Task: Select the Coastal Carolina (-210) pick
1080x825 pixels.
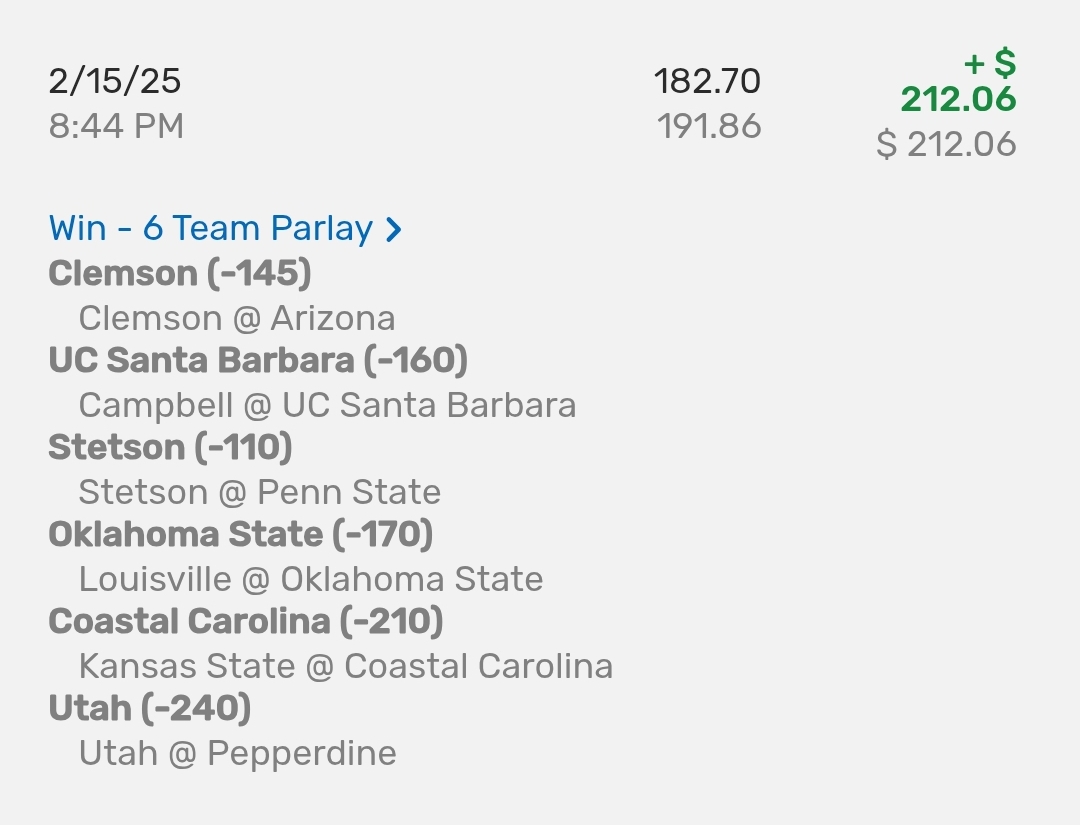Action: [x=245, y=621]
